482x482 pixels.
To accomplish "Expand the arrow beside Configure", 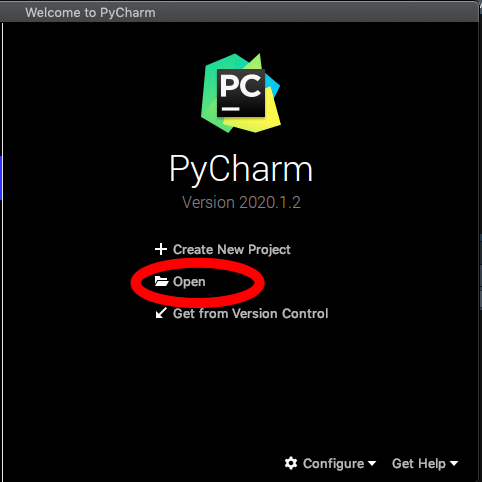I will pos(372,463).
